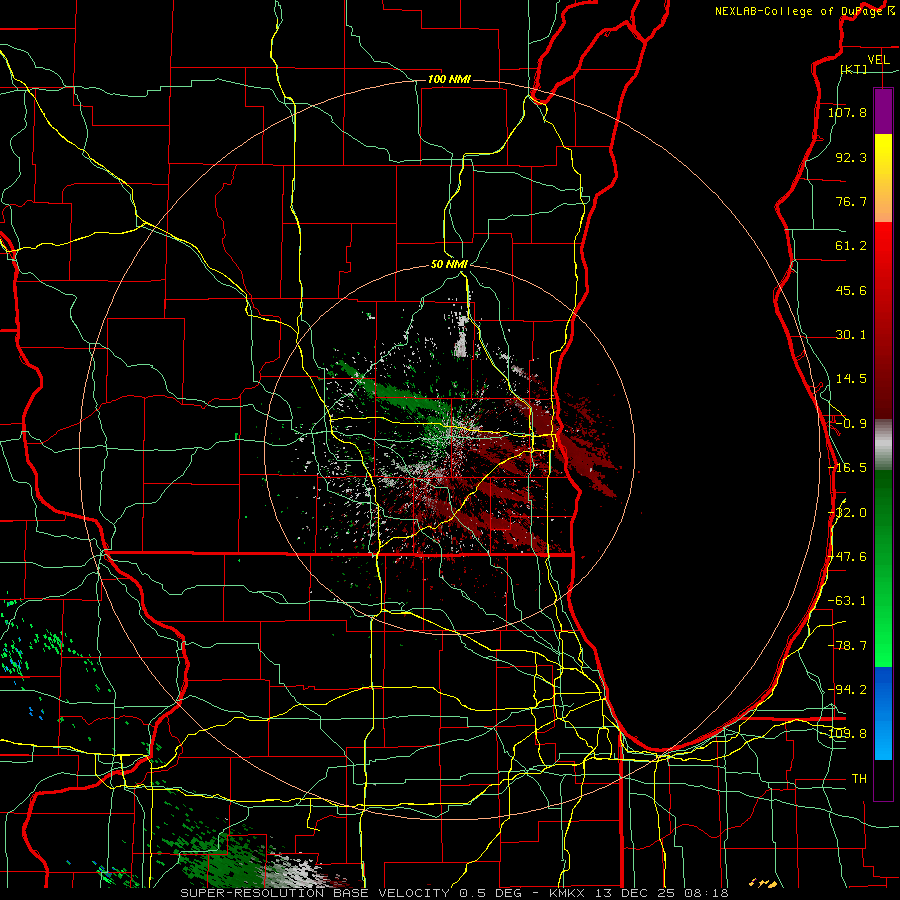Click the -32.0 velocity scale value
The width and height of the screenshot is (900, 900).
(x=847, y=513)
